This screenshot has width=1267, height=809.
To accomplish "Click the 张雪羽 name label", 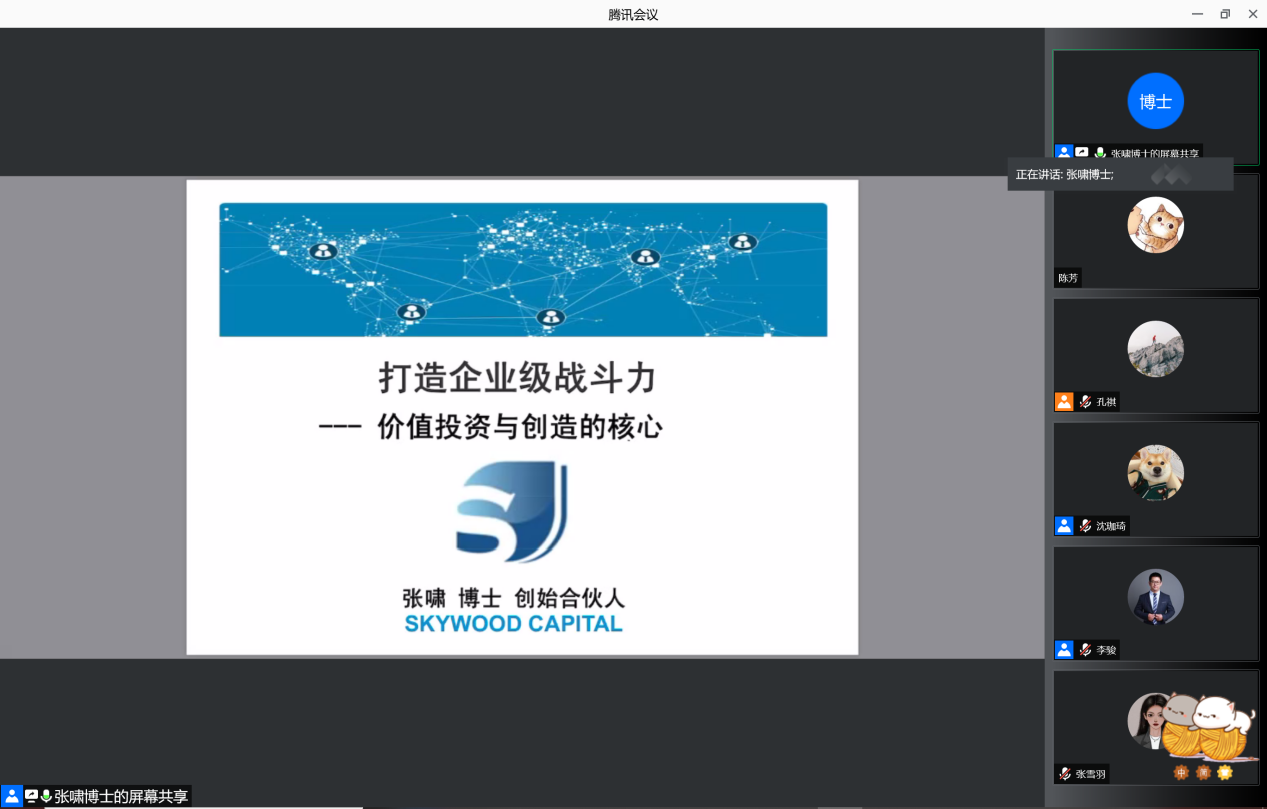I will click(x=1091, y=774).
